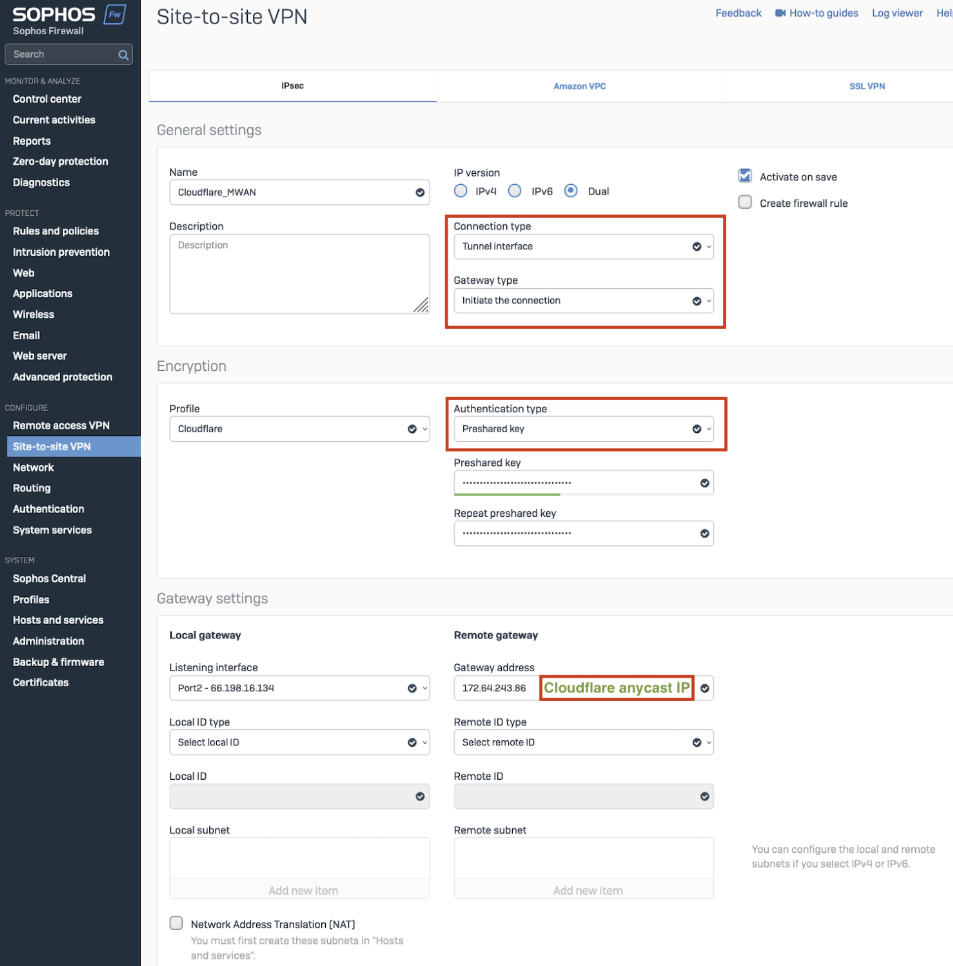This screenshot has width=953, height=966.
Task: Open the Log viewer link
Action: point(897,13)
